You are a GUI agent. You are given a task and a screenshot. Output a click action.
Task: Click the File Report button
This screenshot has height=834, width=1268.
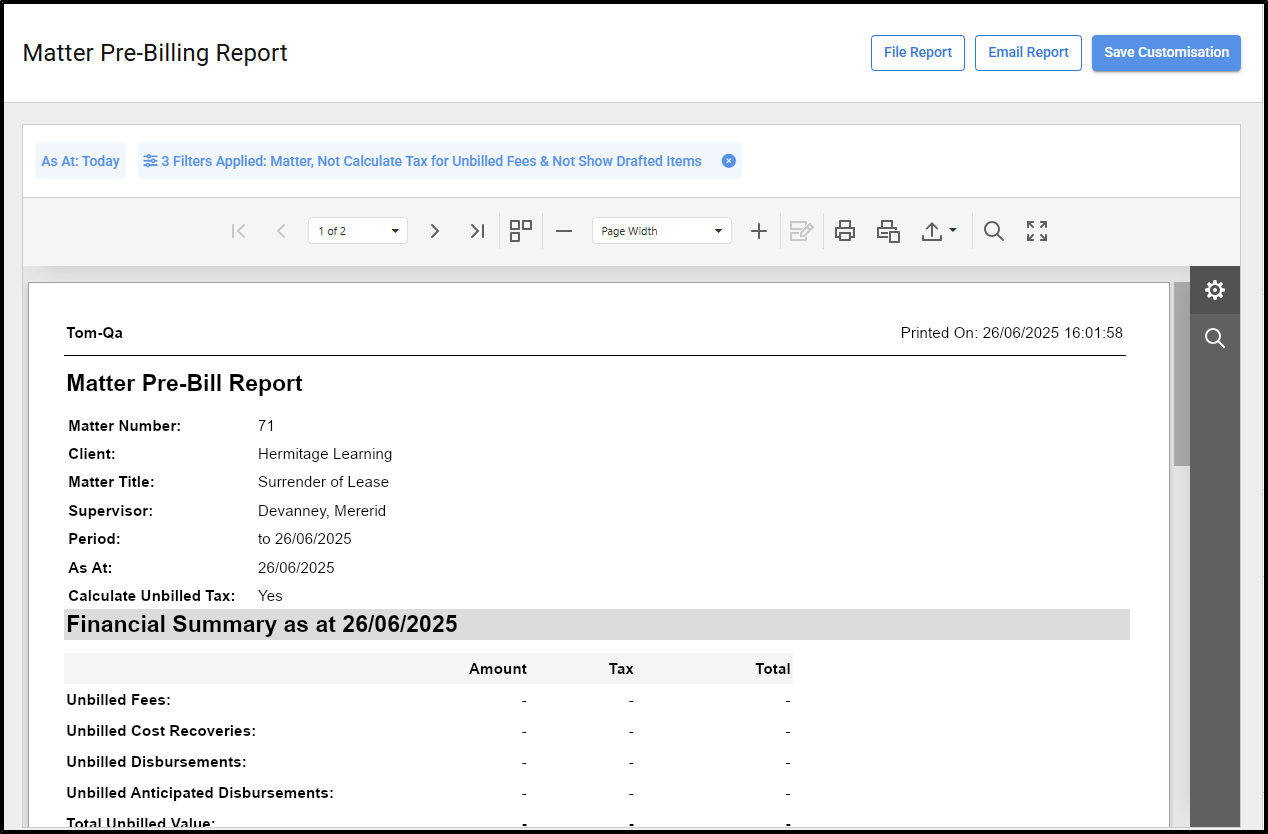(x=917, y=53)
